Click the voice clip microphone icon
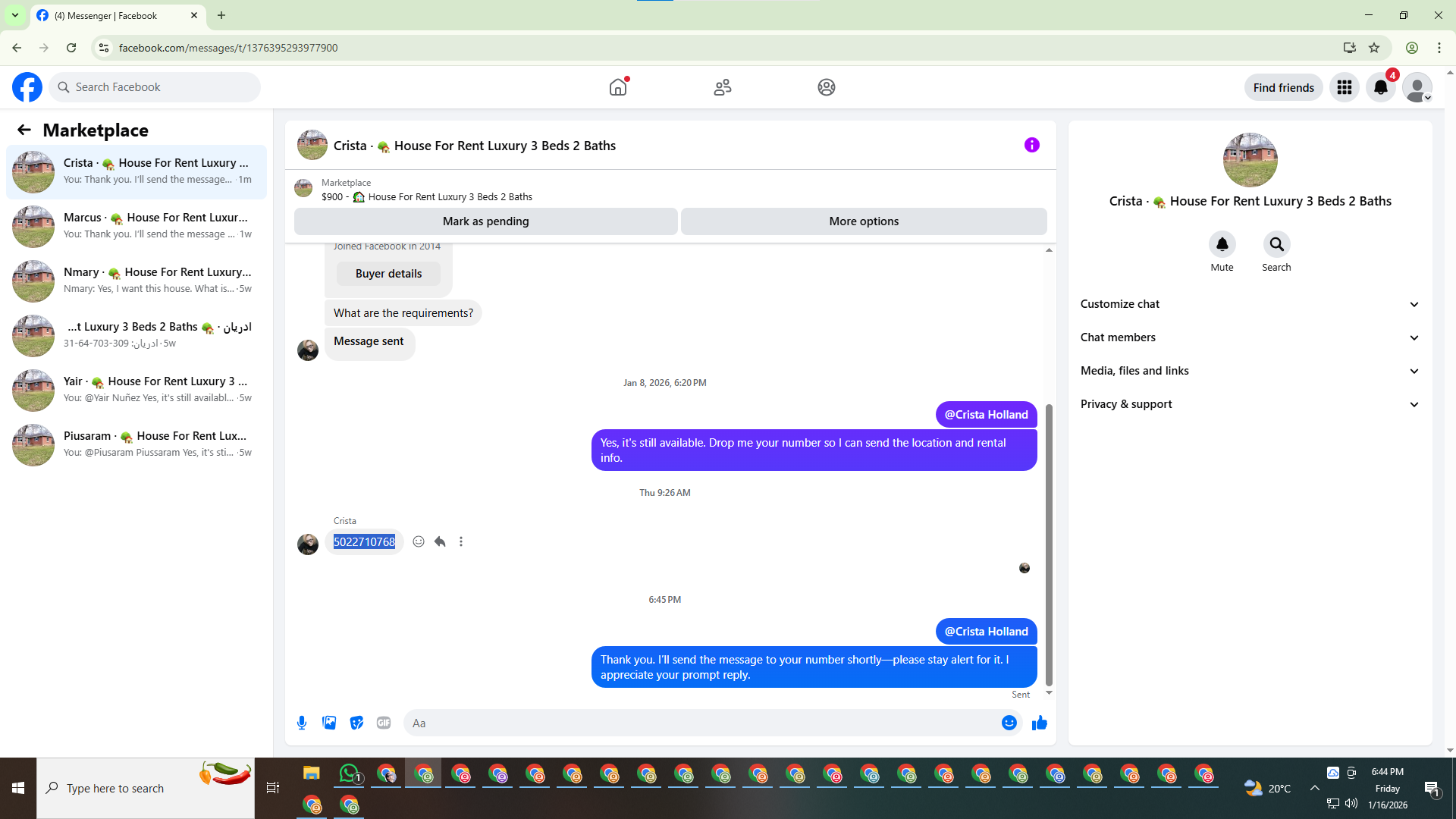Screen dimensions: 1456x819 [302, 723]
